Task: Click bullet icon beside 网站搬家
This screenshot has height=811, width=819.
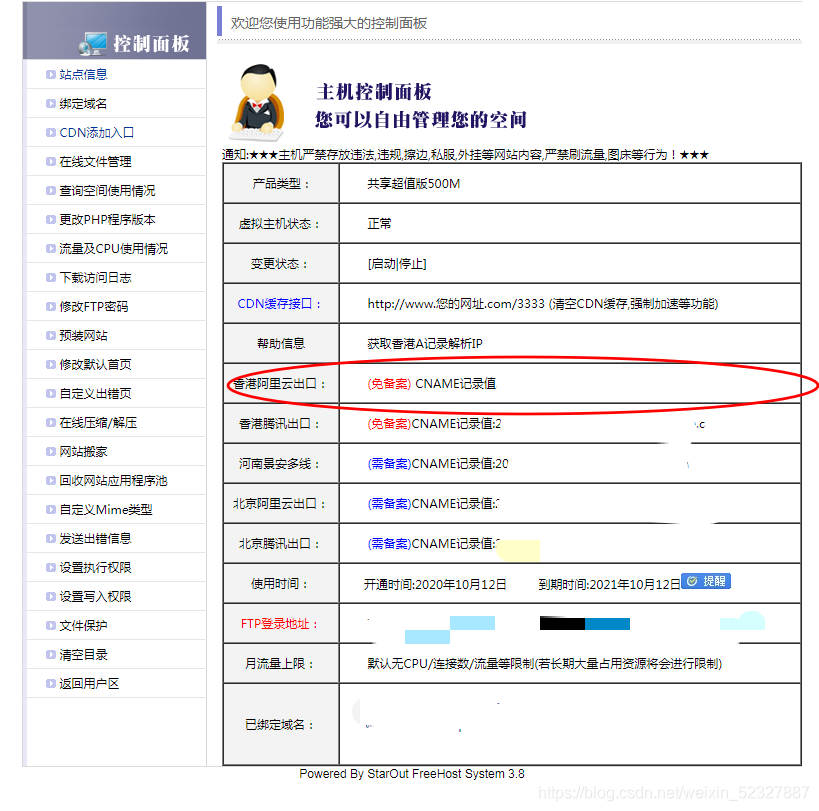Action: [51, 452]
